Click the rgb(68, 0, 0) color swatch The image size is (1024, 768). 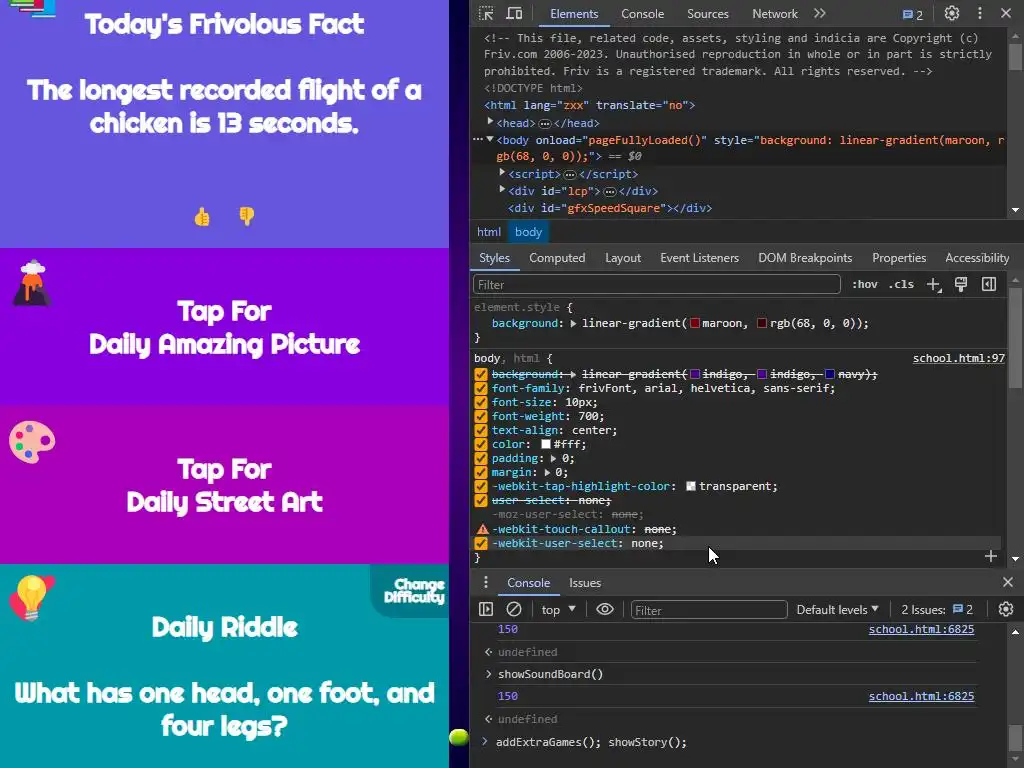(761, 323)
